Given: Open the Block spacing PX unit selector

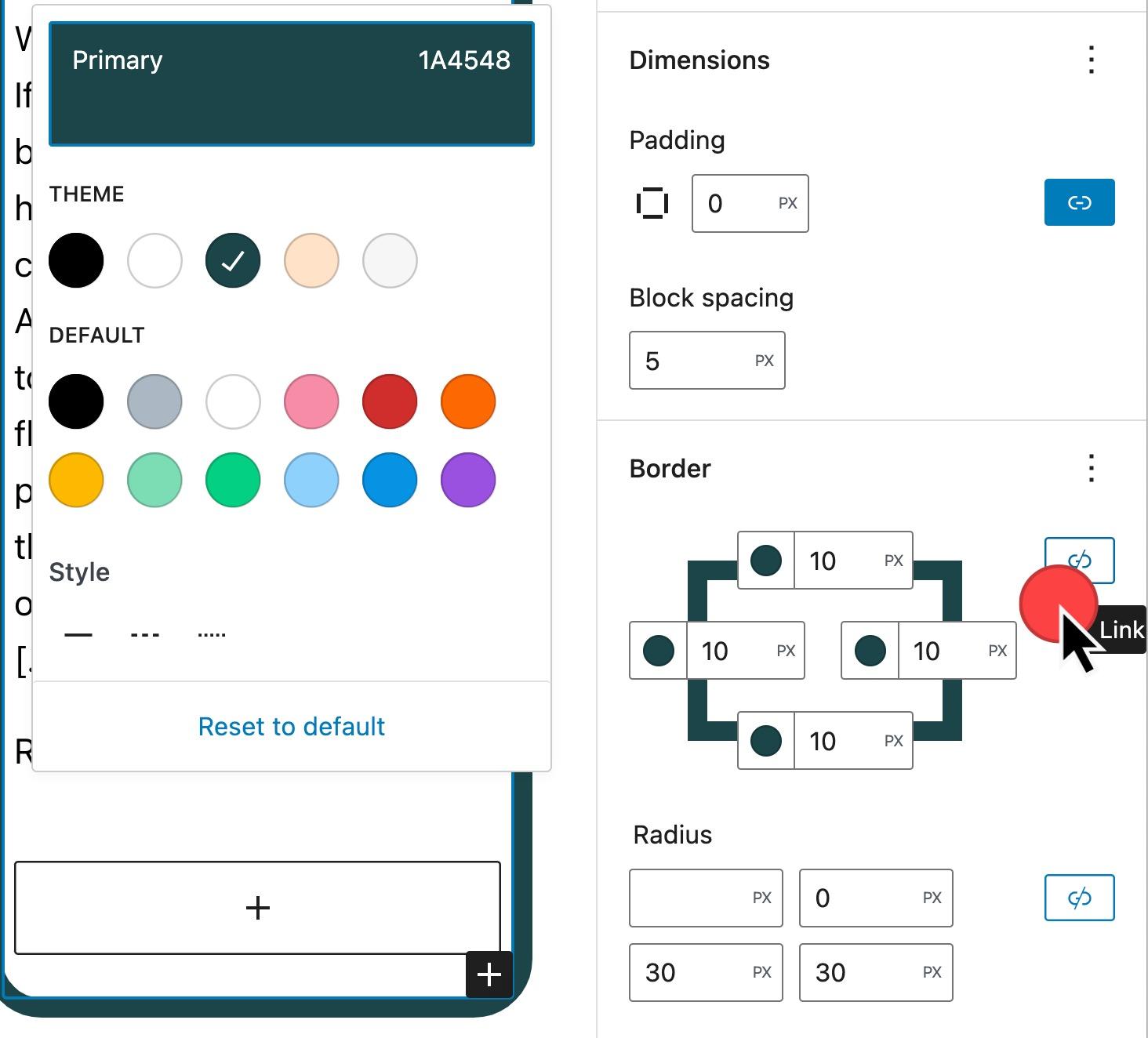Looking at the screenshot, I should click(764, 361).
